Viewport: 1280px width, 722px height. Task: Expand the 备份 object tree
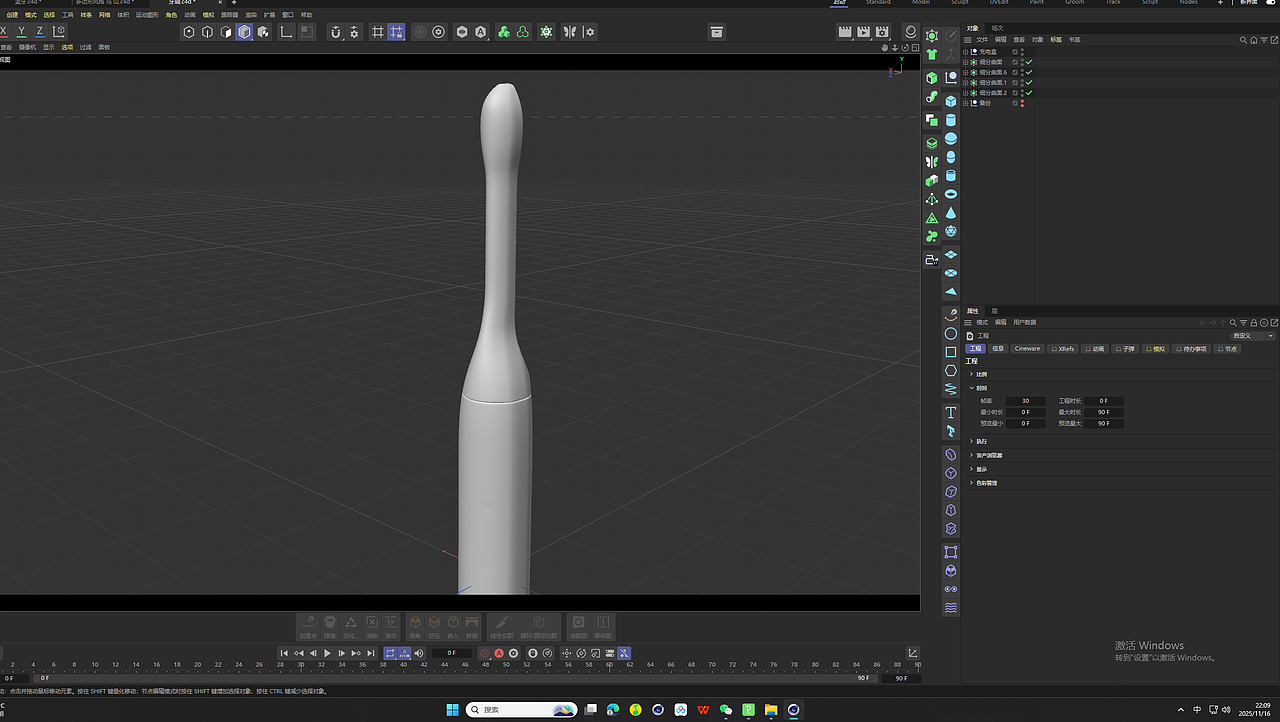pos(965,103)
